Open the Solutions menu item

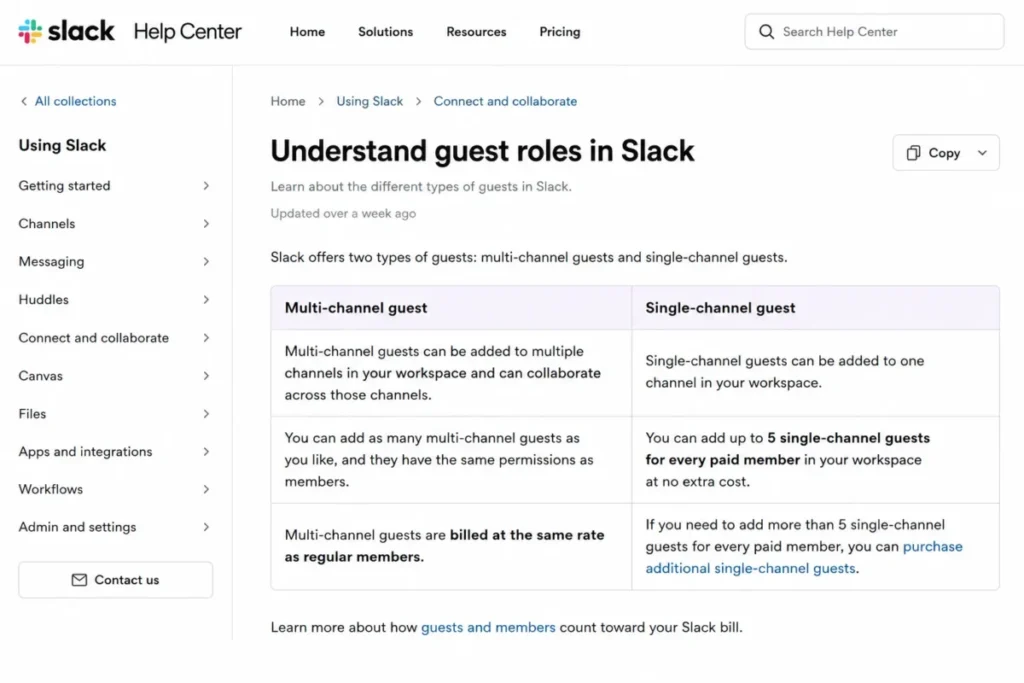(x=385, y=32)
